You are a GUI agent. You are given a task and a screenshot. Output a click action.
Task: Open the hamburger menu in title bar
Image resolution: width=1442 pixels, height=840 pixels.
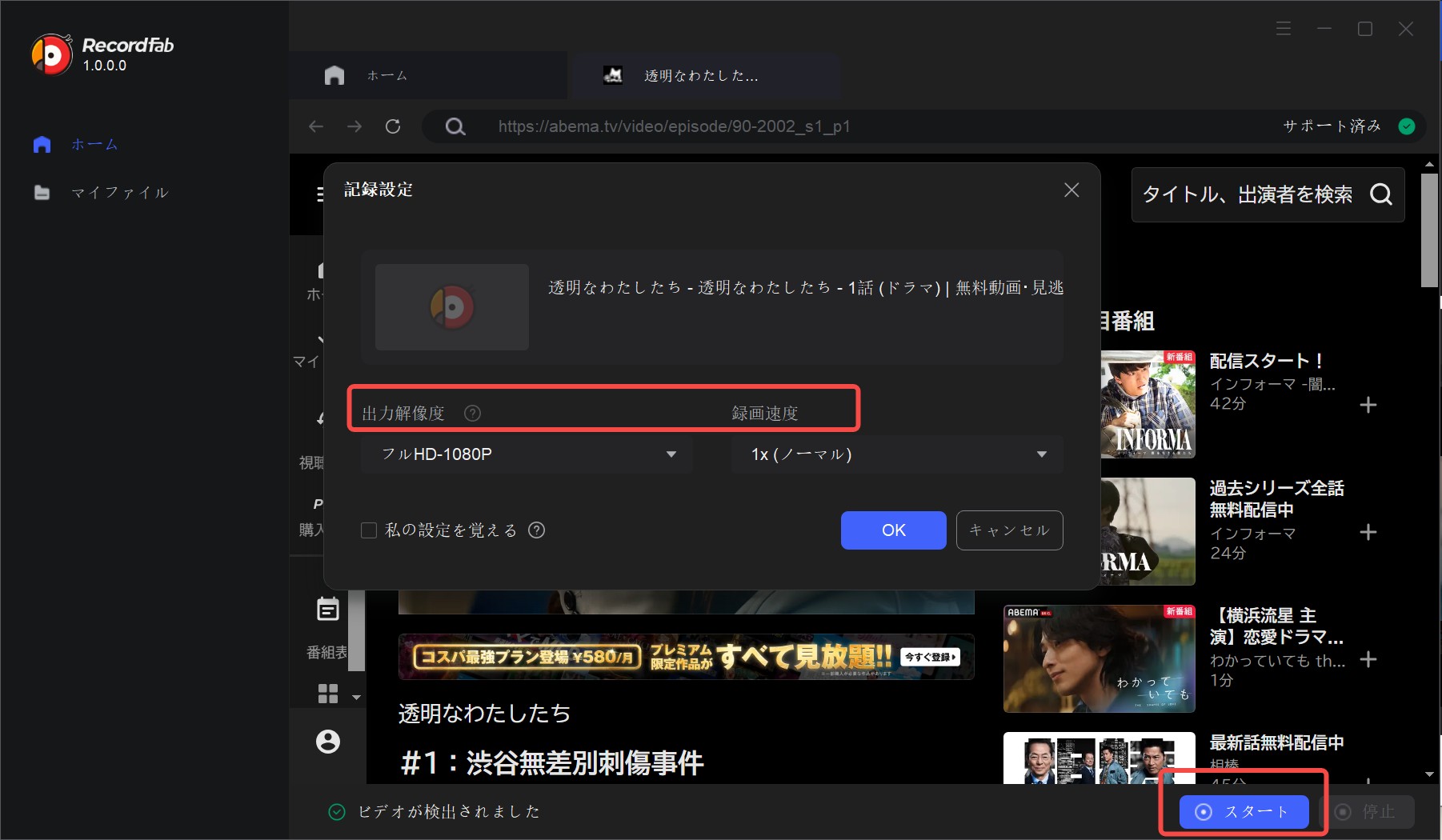tap(1284, 29)
